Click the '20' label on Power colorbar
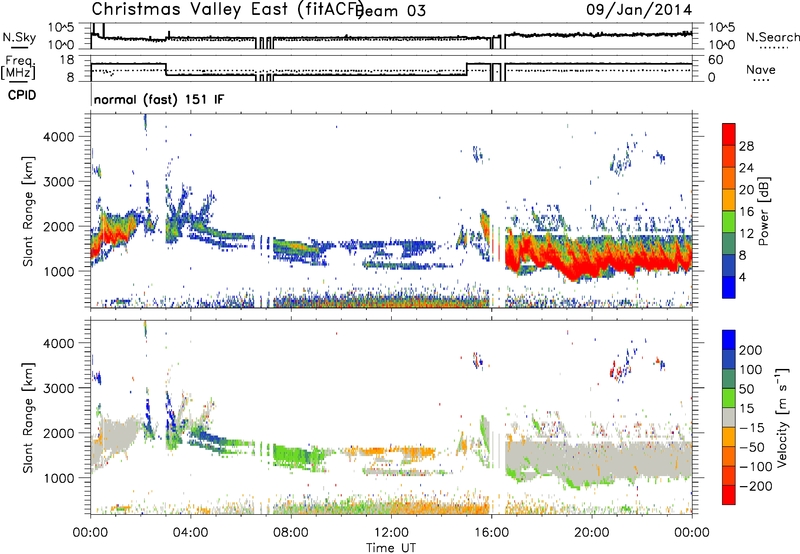Screen dimensions: 800x554 click(746, 190)
